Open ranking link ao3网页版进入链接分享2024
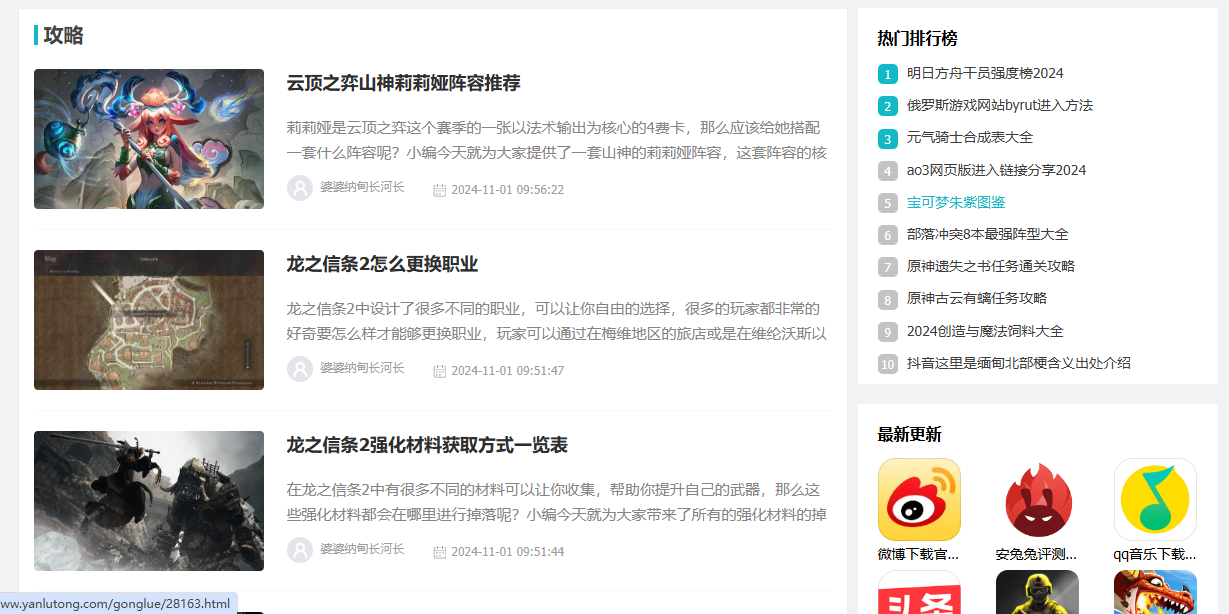Viewport: 1229px width, 614px height. (x=996, y=170)
